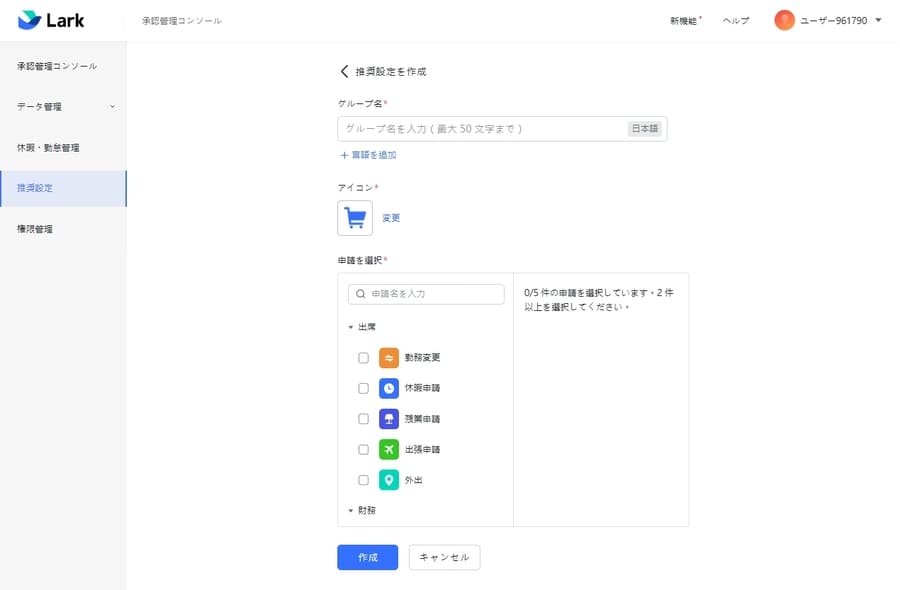The height and width of the screenshot is (590, 900).
Task: Click the 言語を追加 link
Action: 369,156
